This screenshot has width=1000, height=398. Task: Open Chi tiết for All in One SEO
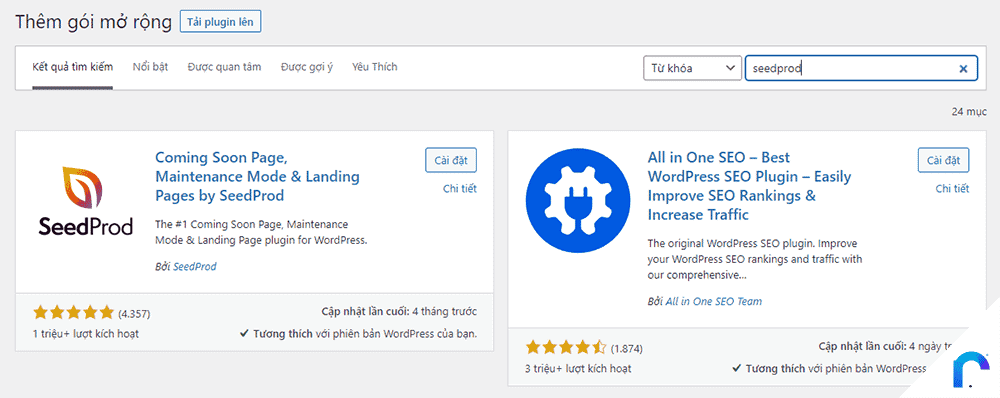pyautogui.click(x=953, y=189)
